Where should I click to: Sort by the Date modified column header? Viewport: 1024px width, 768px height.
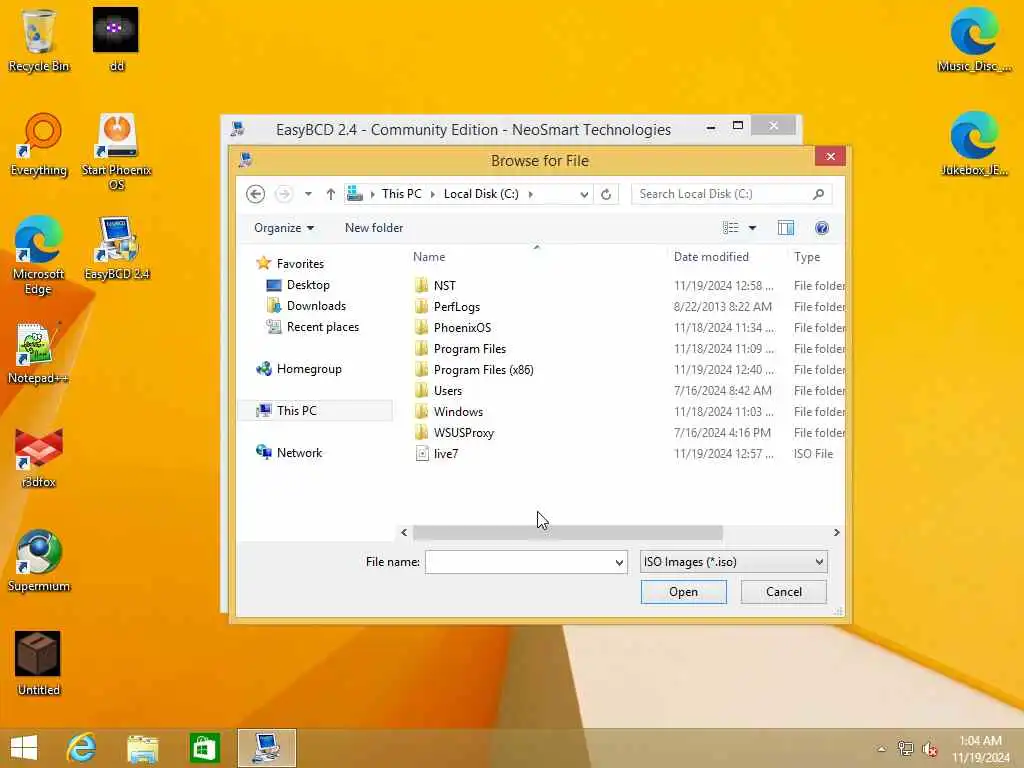711,257
